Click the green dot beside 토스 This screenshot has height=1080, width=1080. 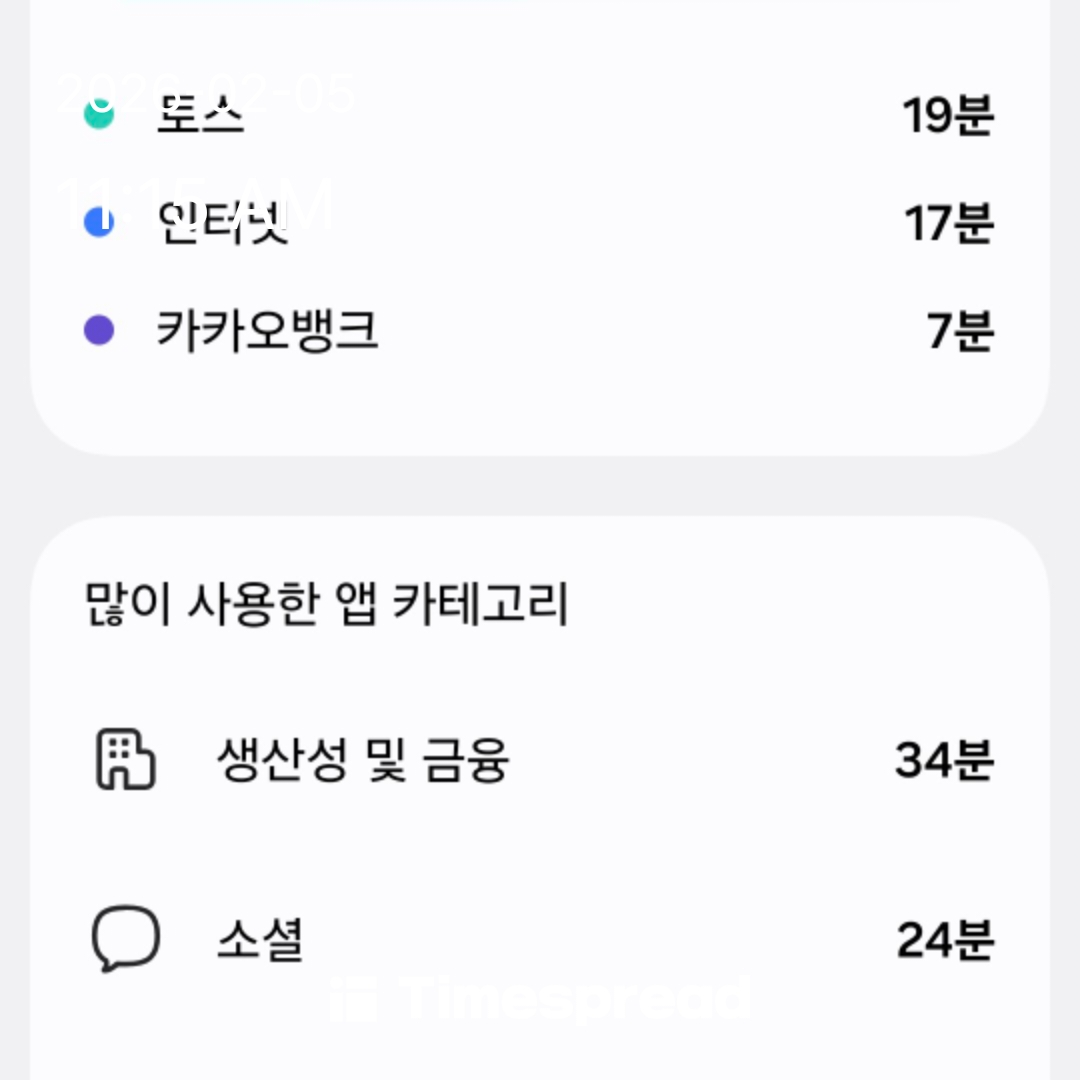(x=98, y=115)
